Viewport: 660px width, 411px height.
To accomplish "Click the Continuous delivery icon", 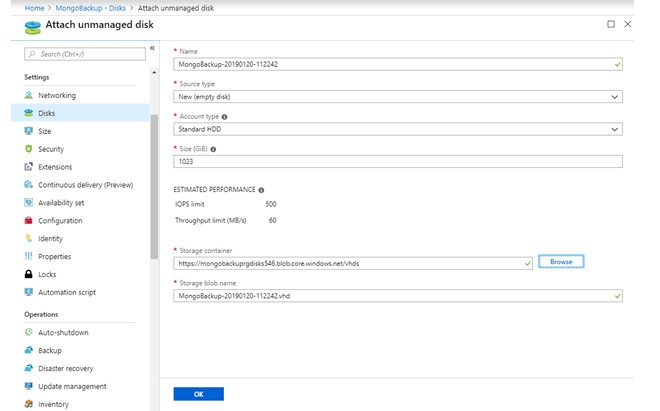I will coord(29,184).
